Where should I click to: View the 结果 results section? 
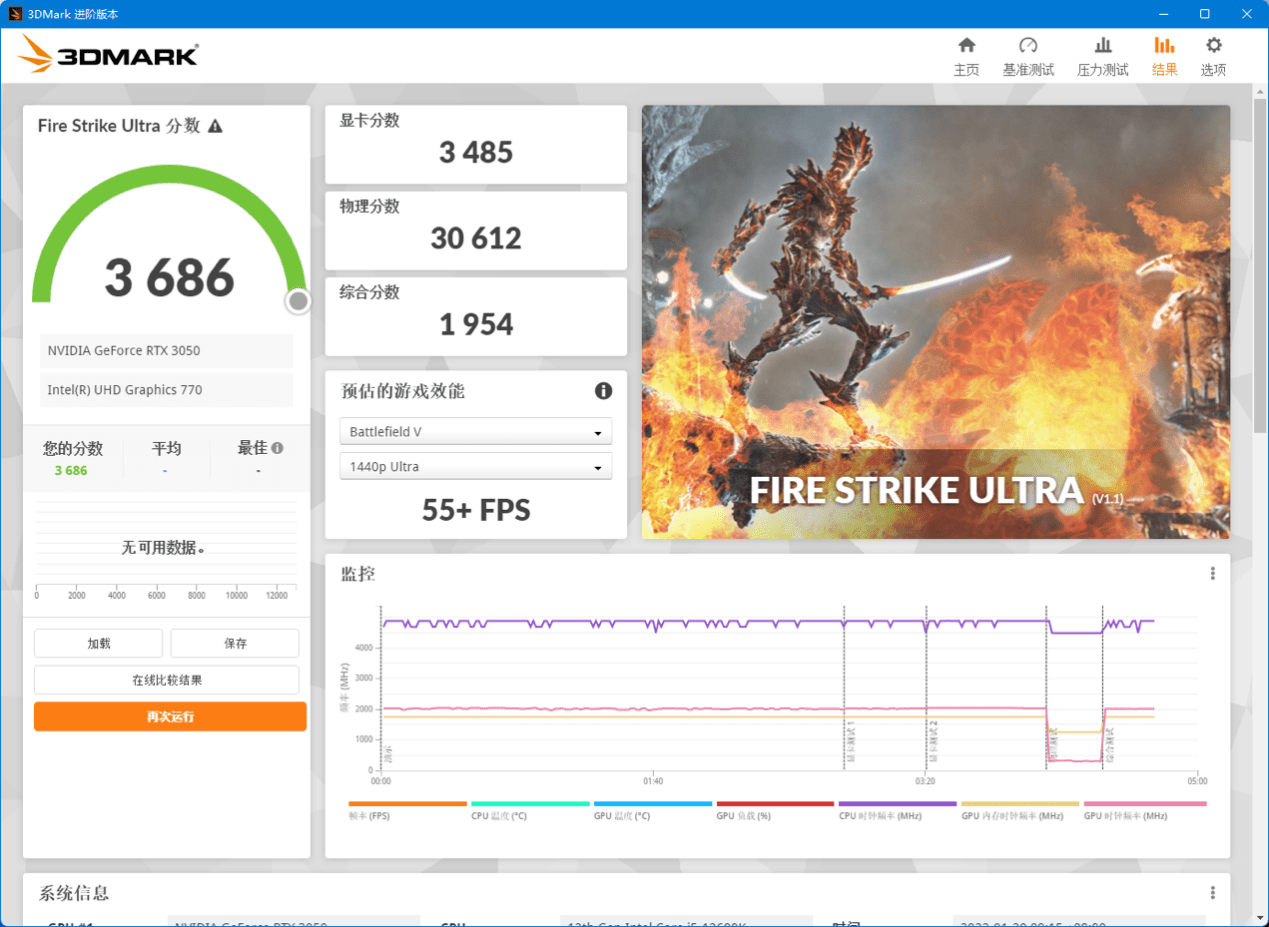pyautogui.click(x=1163, y=55)
